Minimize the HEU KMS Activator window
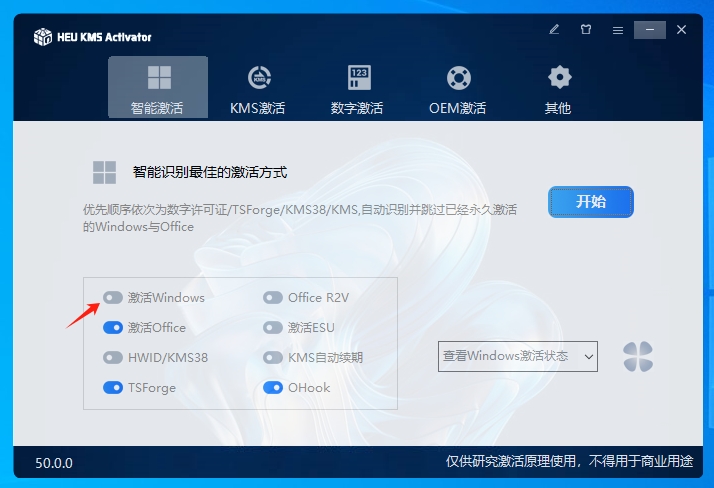The width and height of the screenshot is (714, 488). click(x=650, y=30)
